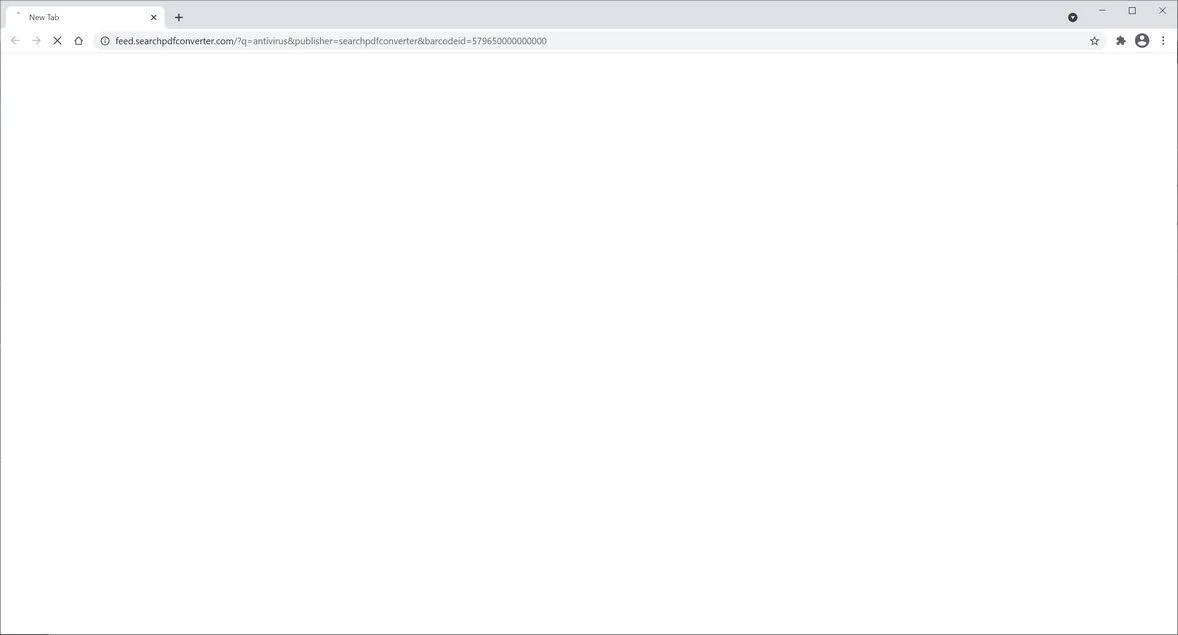Bookmark this page with the star
This screenshot has height=635, width=1178.
1095,41
